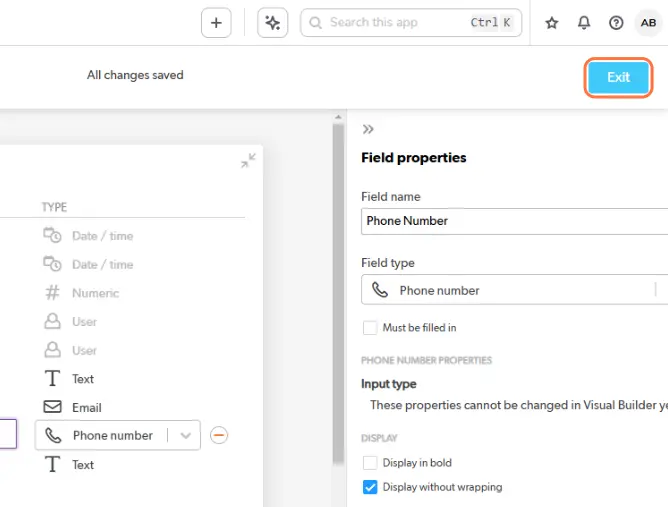Select the Numeric field type row
The height and width of the screenshot is (507, 668).
click(x=95, y=293)
